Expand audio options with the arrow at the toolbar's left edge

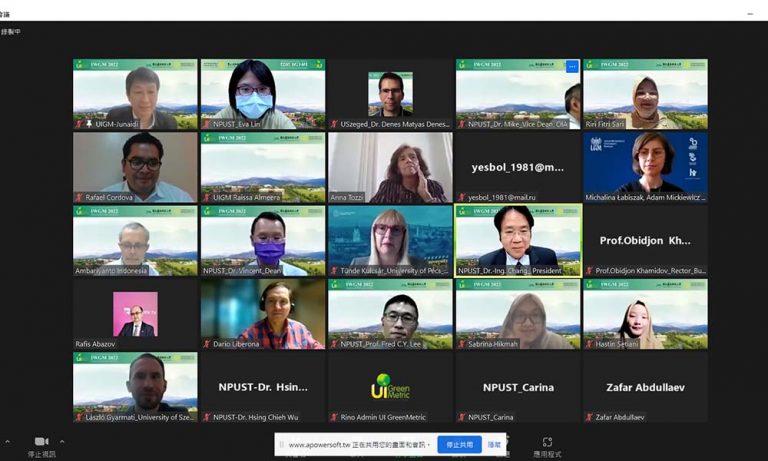7,441
